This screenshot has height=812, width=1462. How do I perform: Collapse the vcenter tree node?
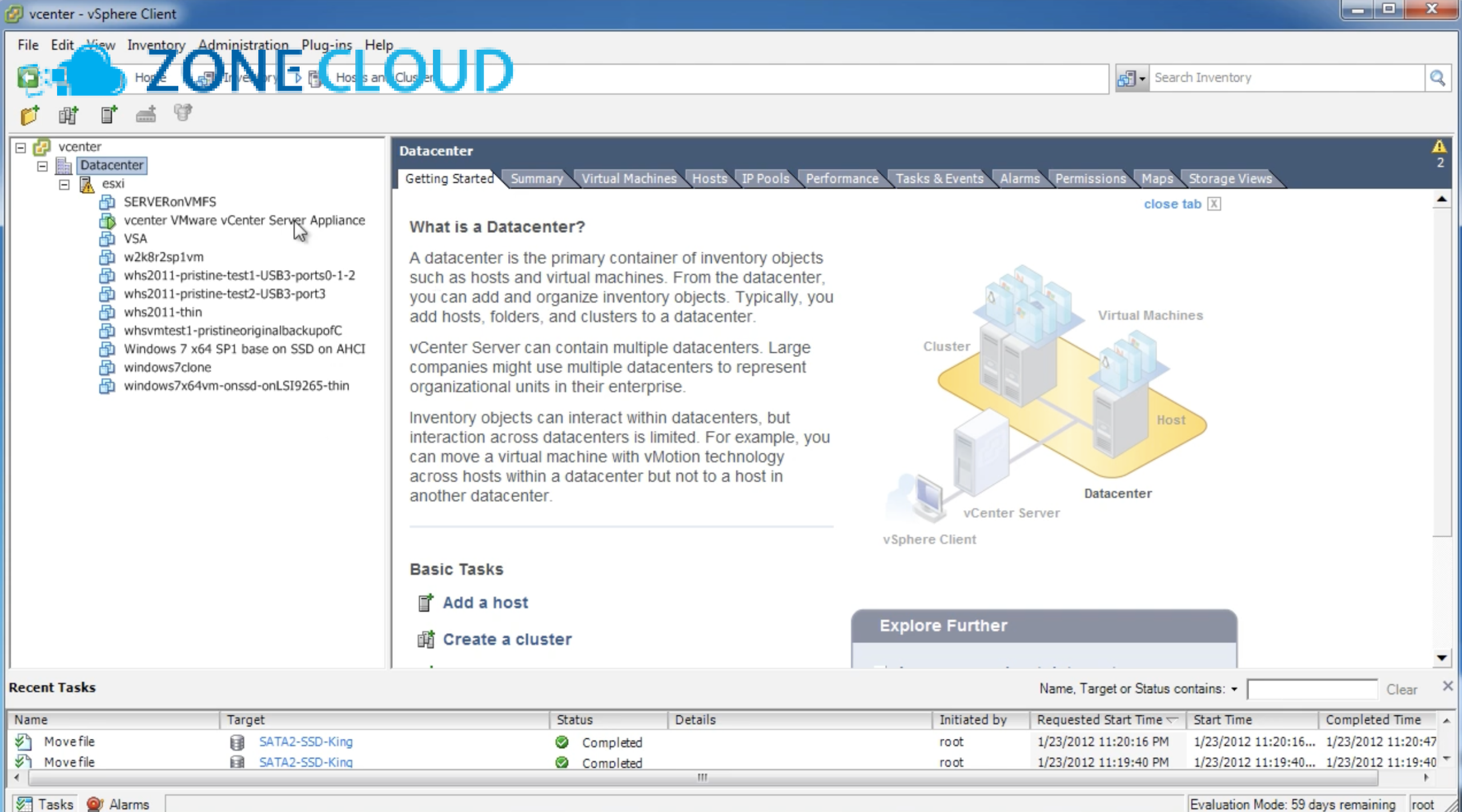[21, 148]
